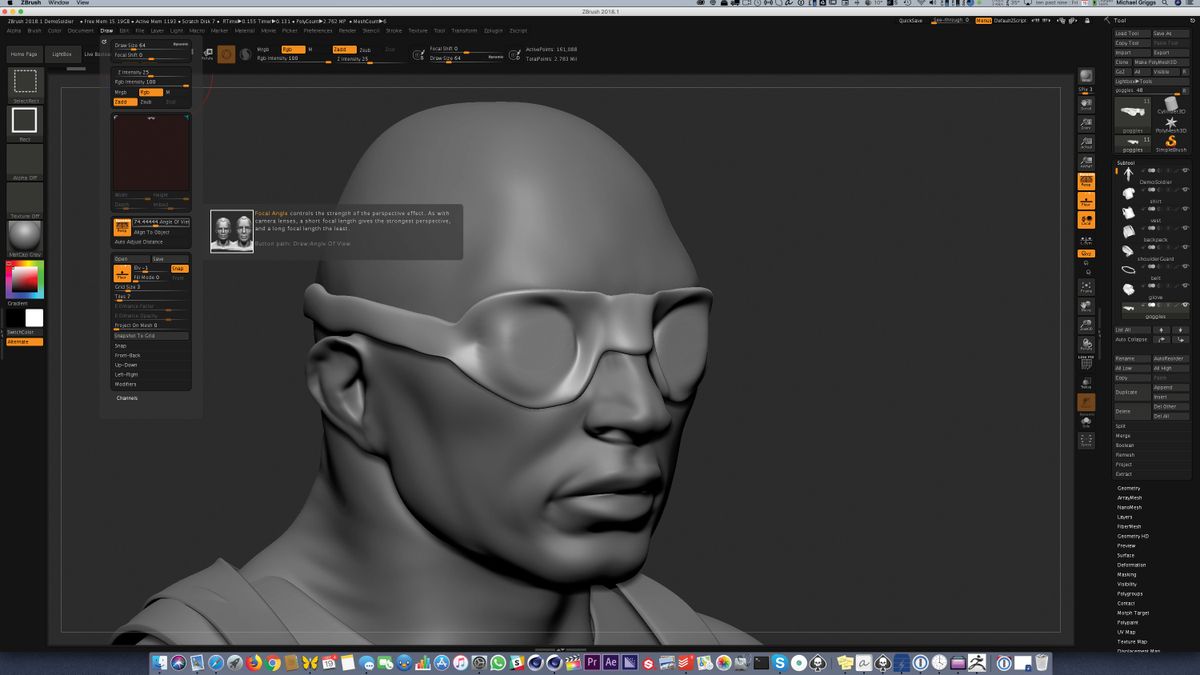Toggle Snap button in floor settings
Screen dimensions: 1200x675
[x=178, y=268]
